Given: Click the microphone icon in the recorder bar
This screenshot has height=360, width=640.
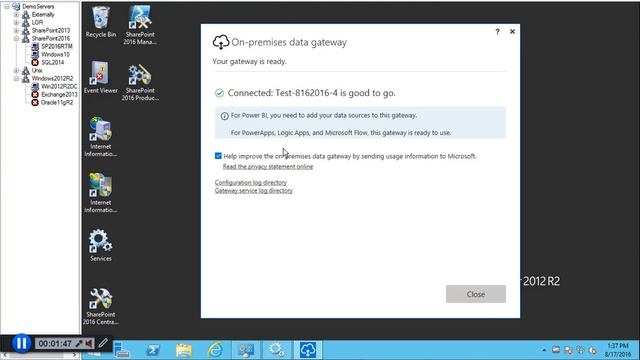Looking at the screenshot, I should (x=79, y=343).
